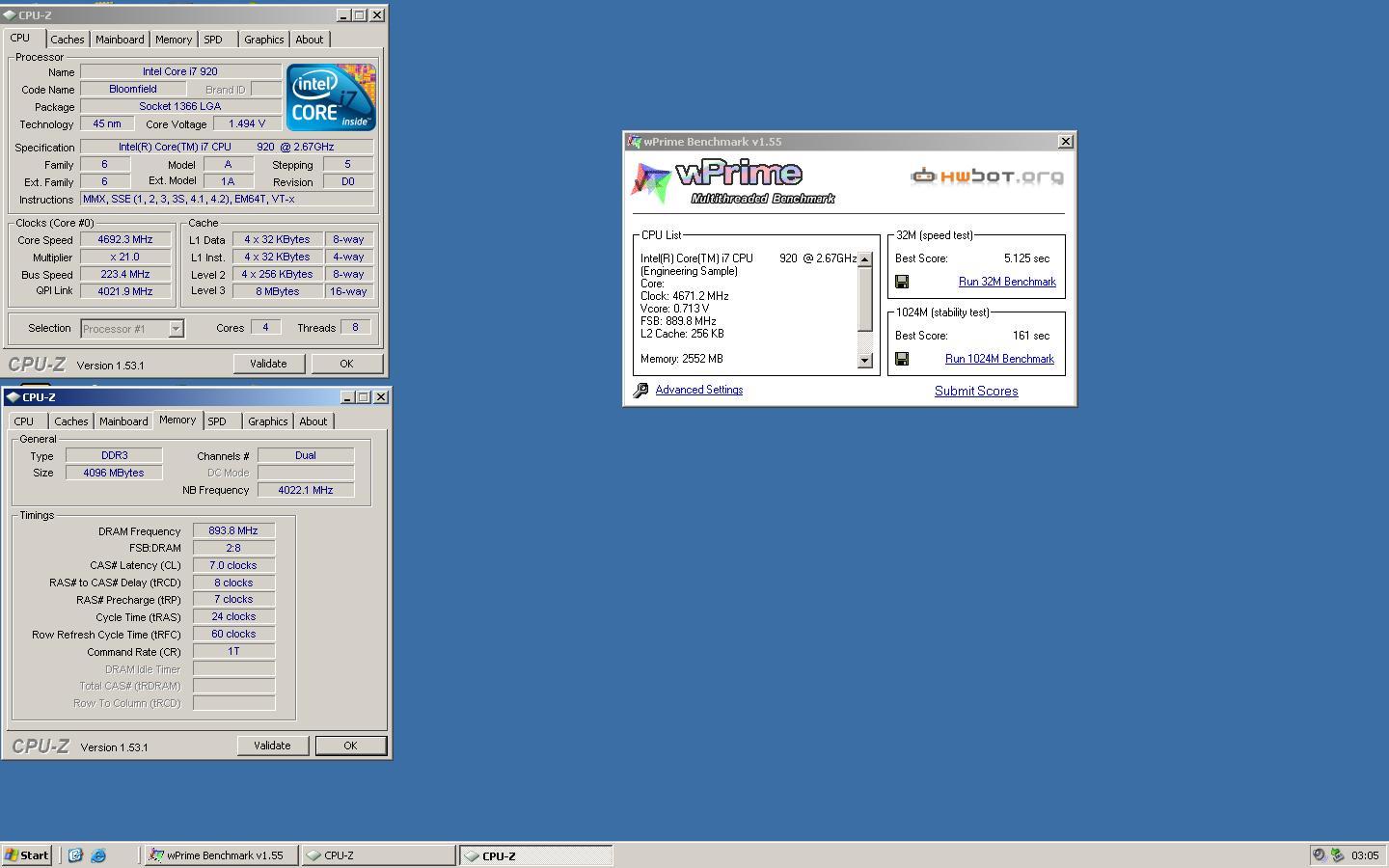Click the Instructions field listing MMX, SSE

(x=227, y=200)
